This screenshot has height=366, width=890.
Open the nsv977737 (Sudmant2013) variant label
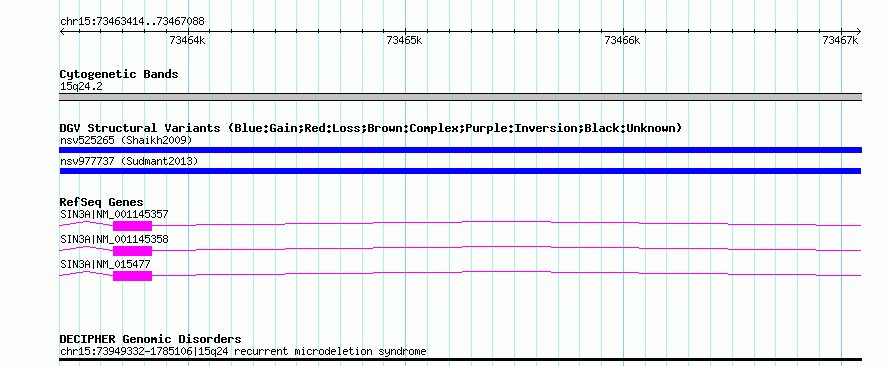click(x=129, y=162)
